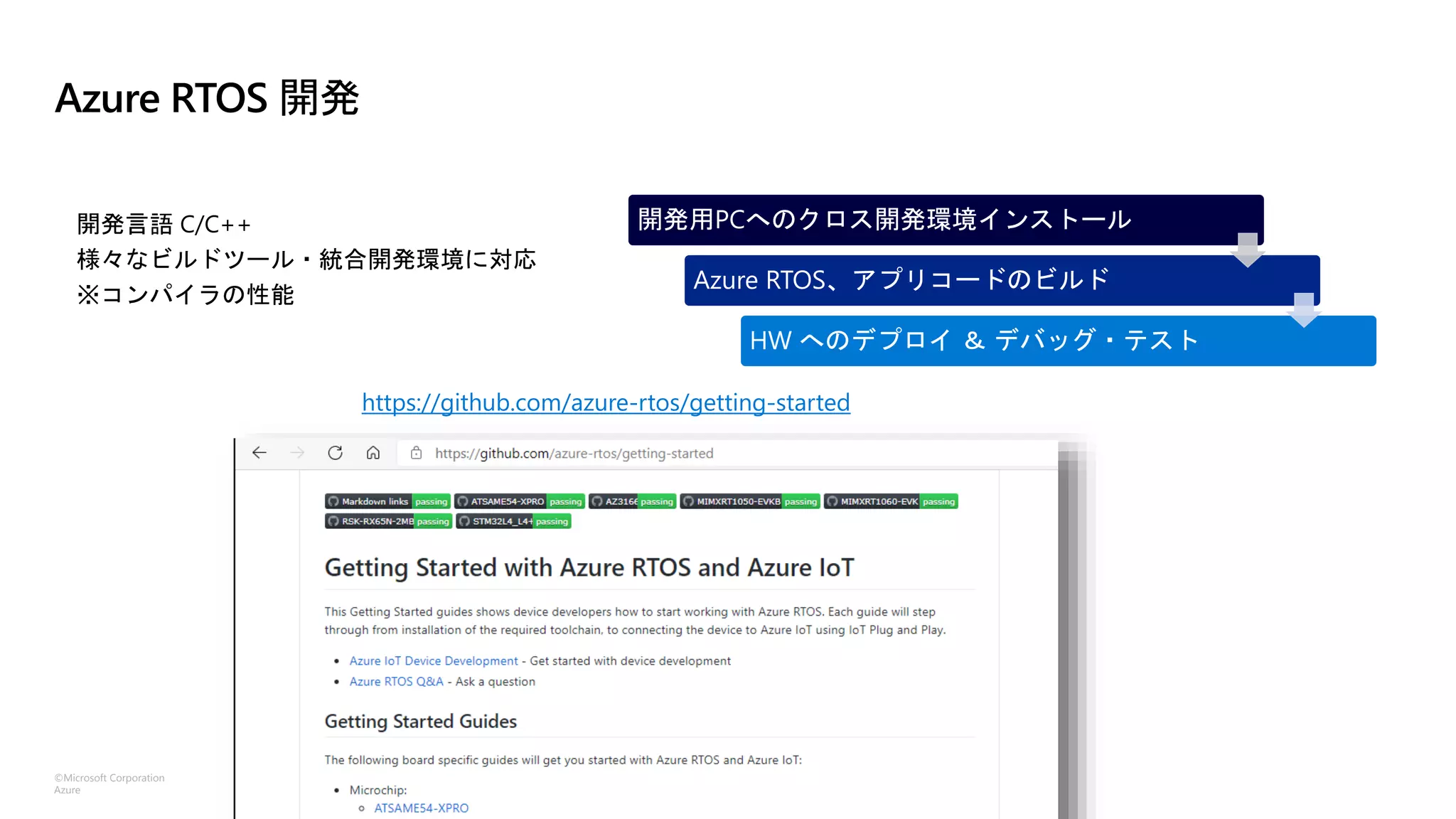Viewport: 1456px width, 819px height.
Task: Select the 開発用PCへのクロス開発環境インストール step box
Action: click(x=946, y=220)
